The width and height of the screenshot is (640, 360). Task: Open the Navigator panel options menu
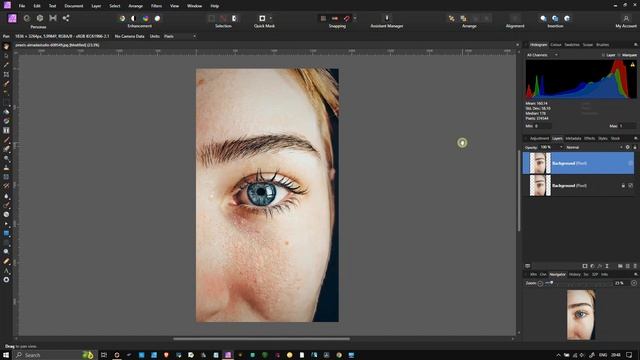coord(636,274)
